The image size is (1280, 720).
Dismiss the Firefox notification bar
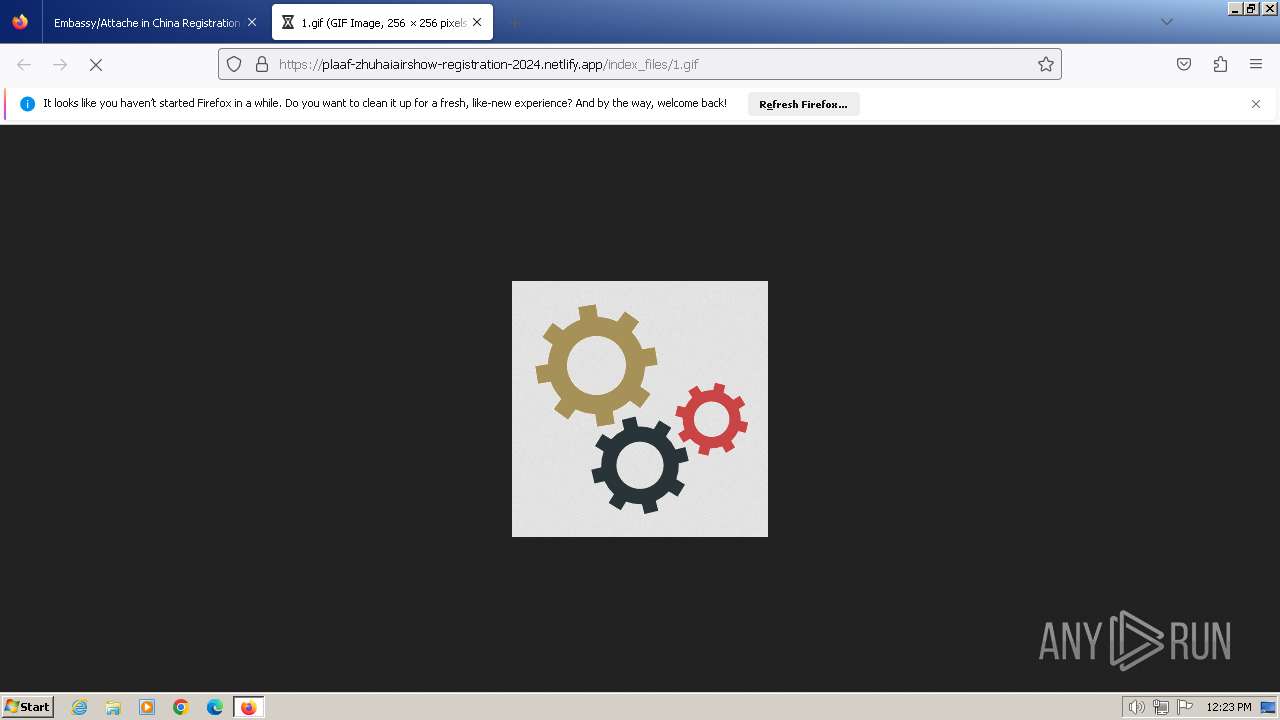(x=1256, y=104)
